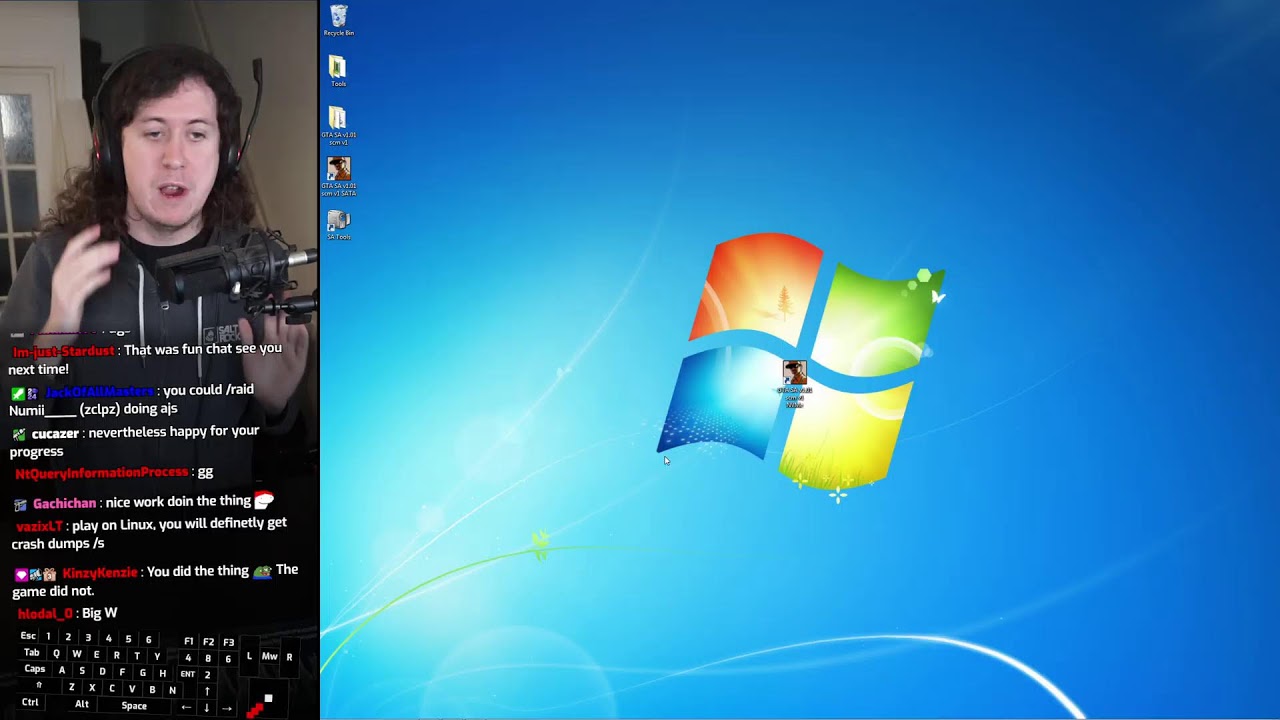Screen dimensions: 1280x720
Task: Click the N key on the keyboard overlay
Action: (x=172, y=690)
